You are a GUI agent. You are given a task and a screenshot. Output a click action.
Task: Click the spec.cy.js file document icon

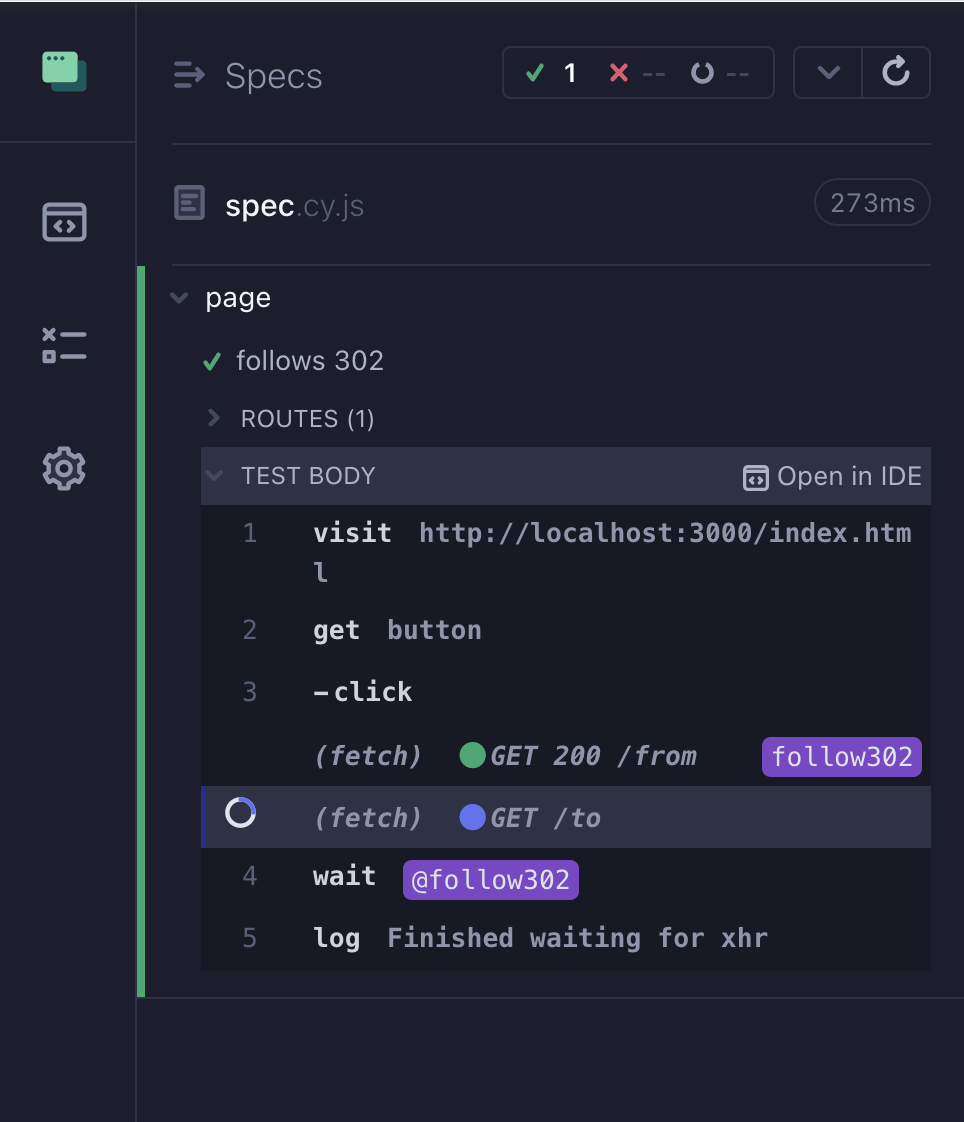click(189, 202)
